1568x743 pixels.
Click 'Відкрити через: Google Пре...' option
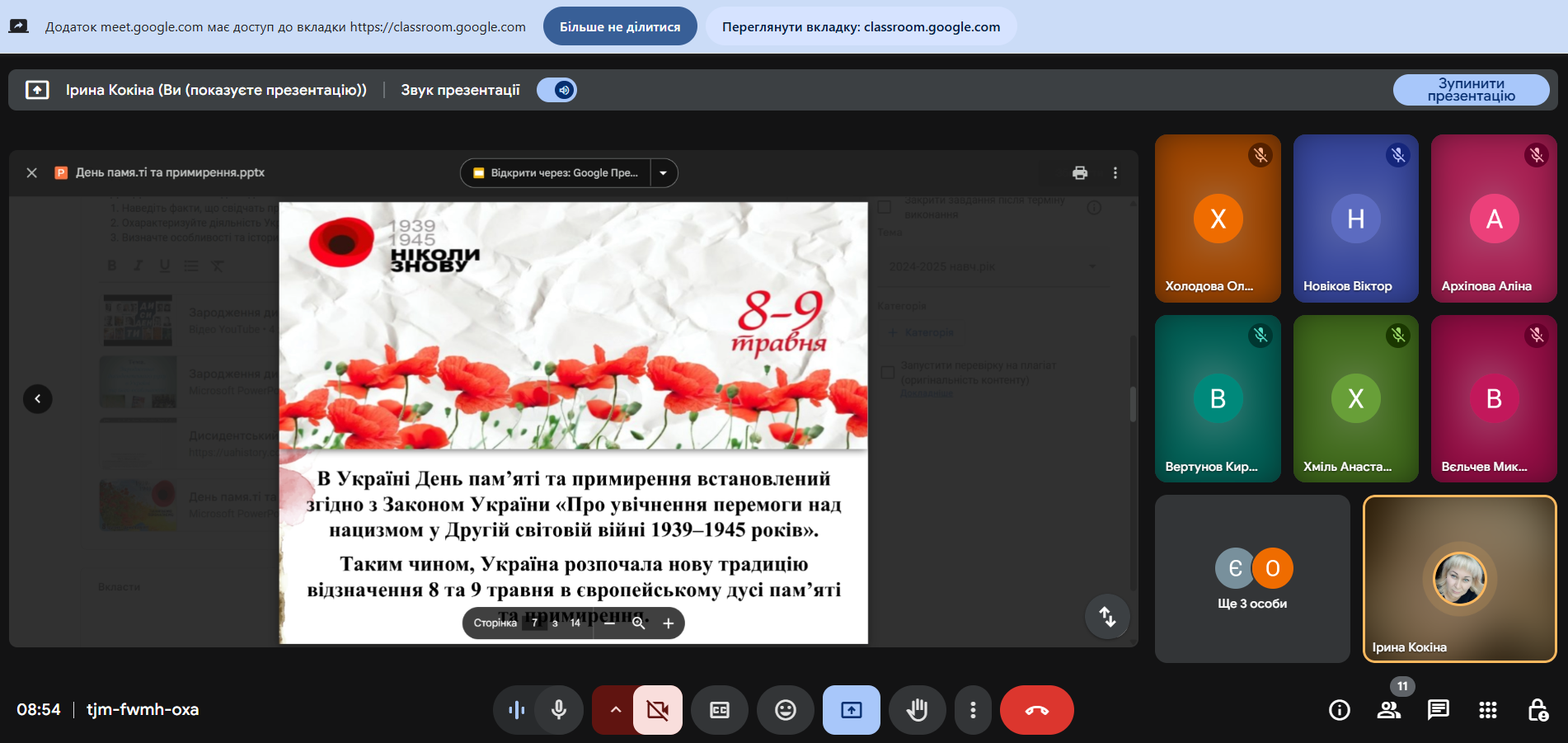[x=556, y=173]
